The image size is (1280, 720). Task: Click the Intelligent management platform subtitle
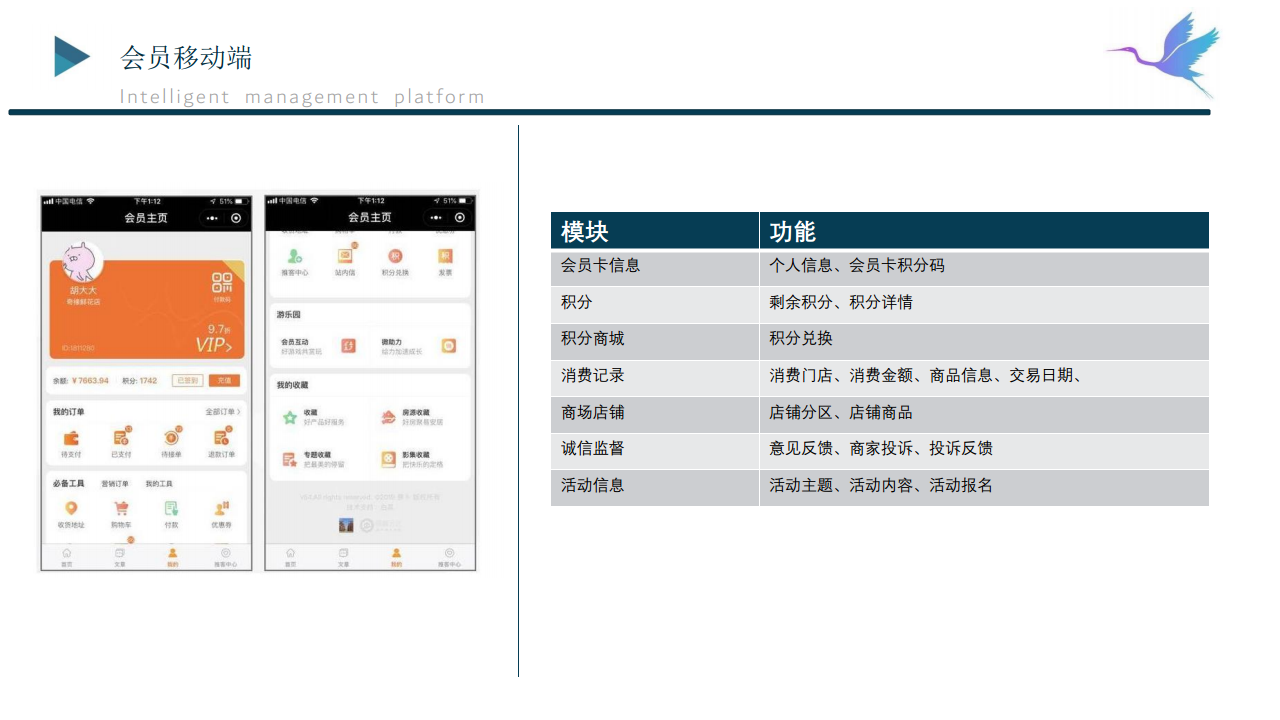tap(302, 97)
